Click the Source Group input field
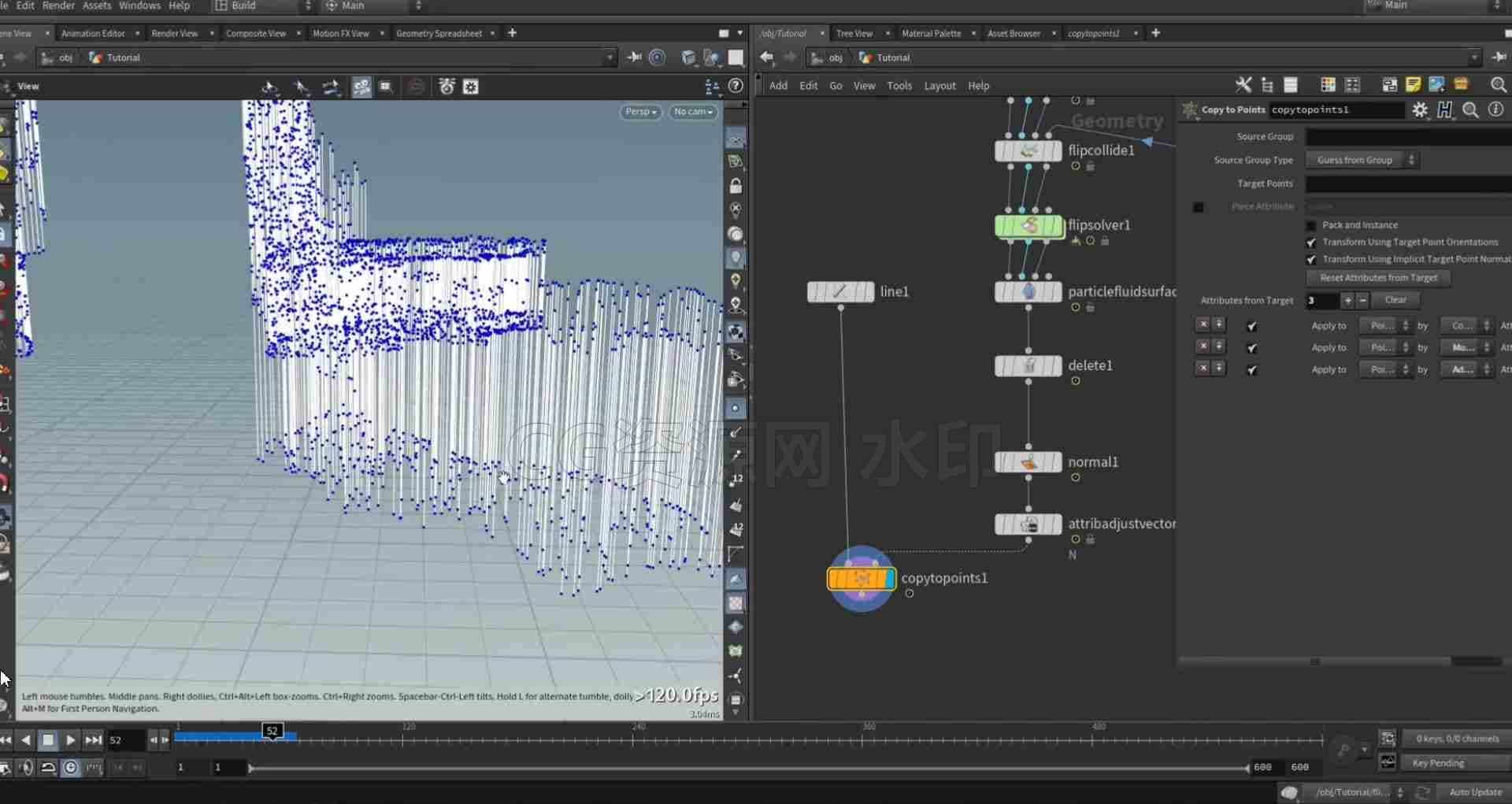1512x804 pixels. (1408, 137)
